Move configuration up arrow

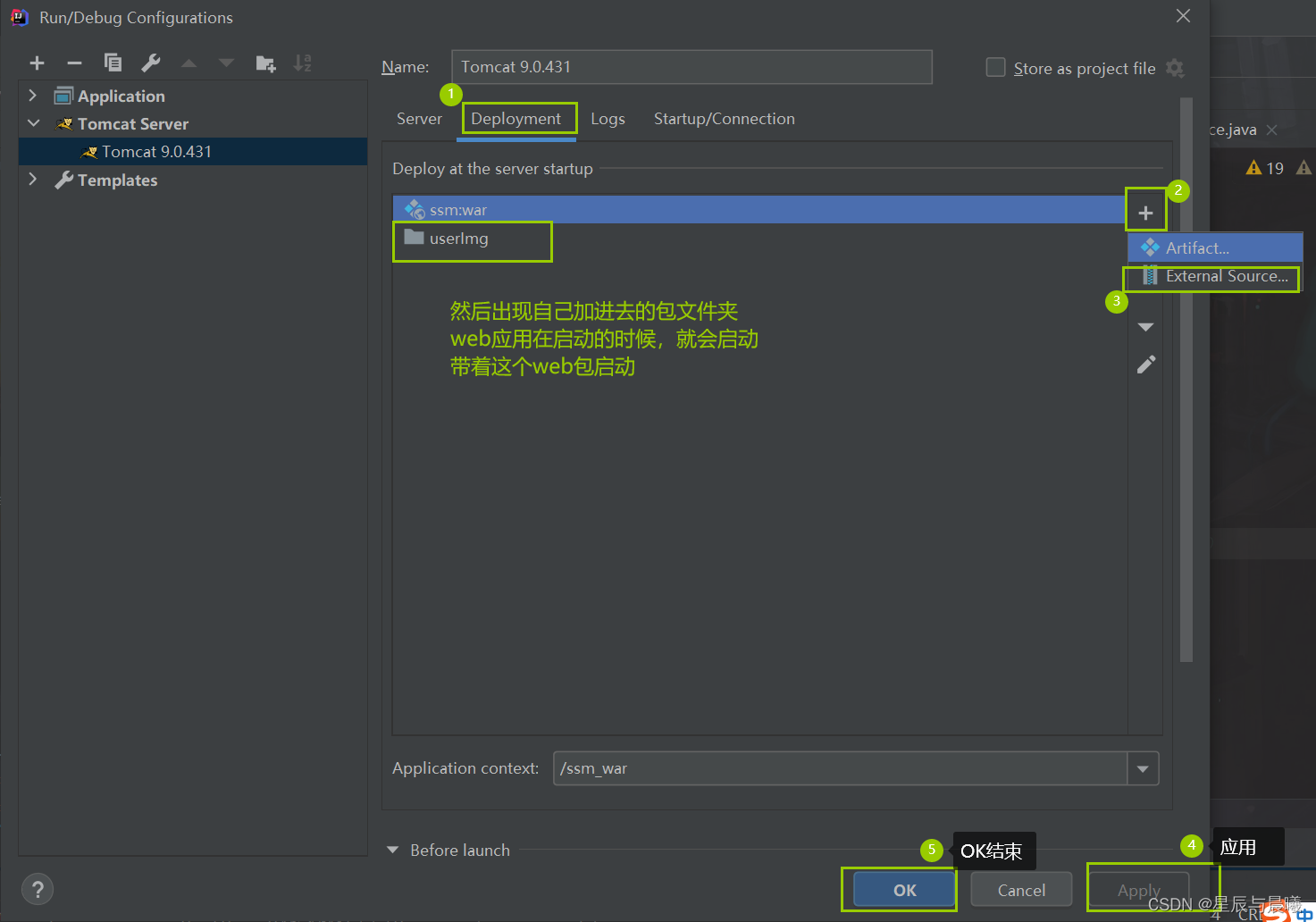click(x=189, y=63)
